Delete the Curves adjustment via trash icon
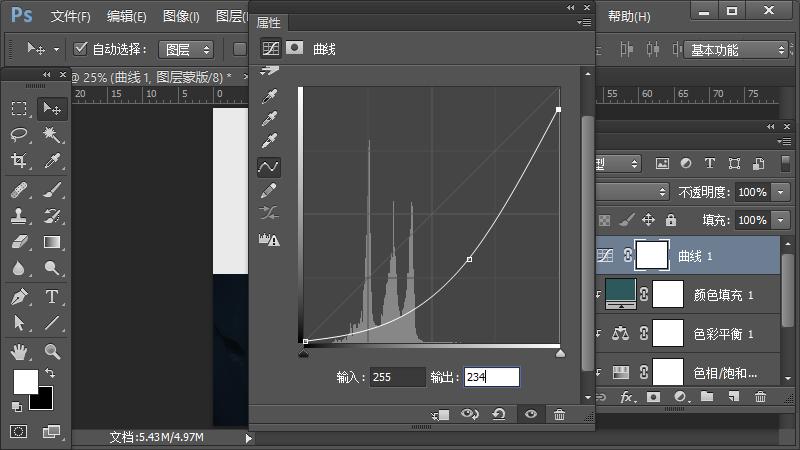800x450 pixels. (x=559, y=414)
